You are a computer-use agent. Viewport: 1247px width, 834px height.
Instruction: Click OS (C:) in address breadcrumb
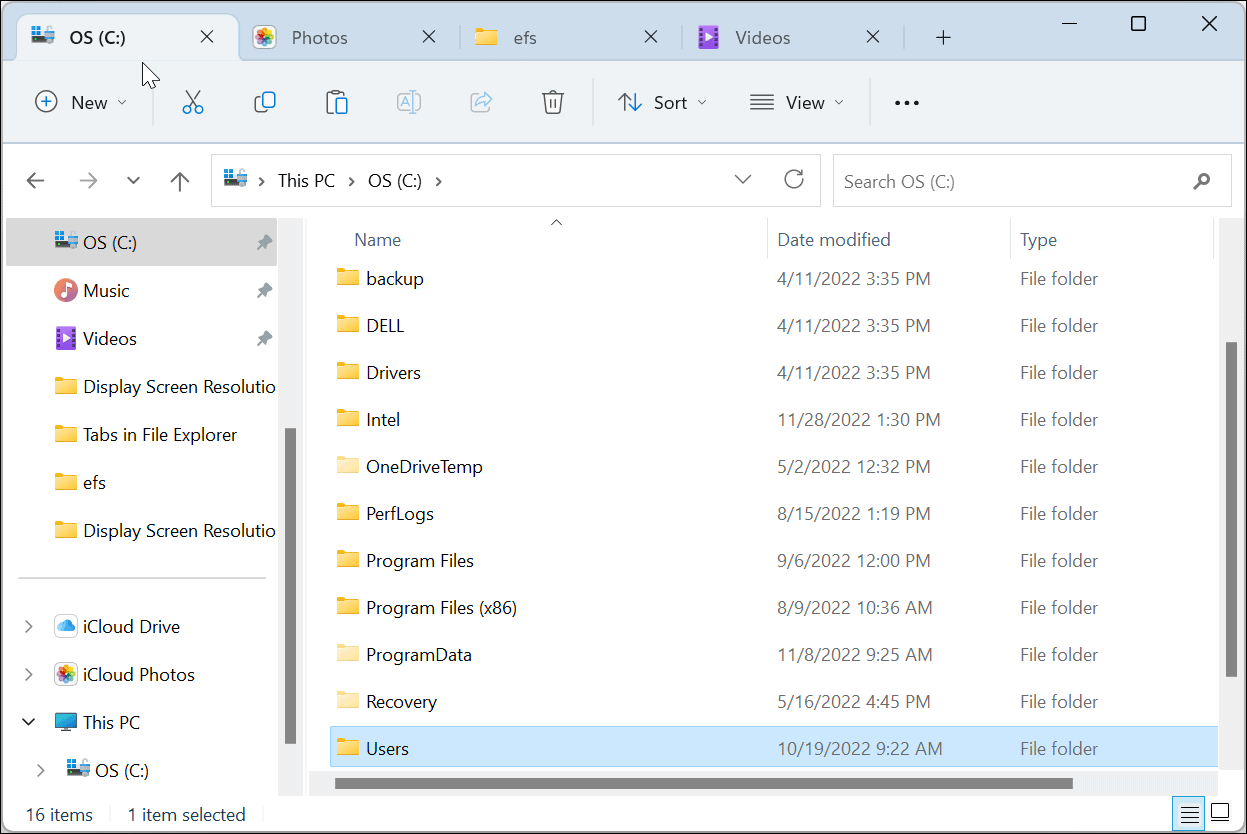tap(395, 181)
